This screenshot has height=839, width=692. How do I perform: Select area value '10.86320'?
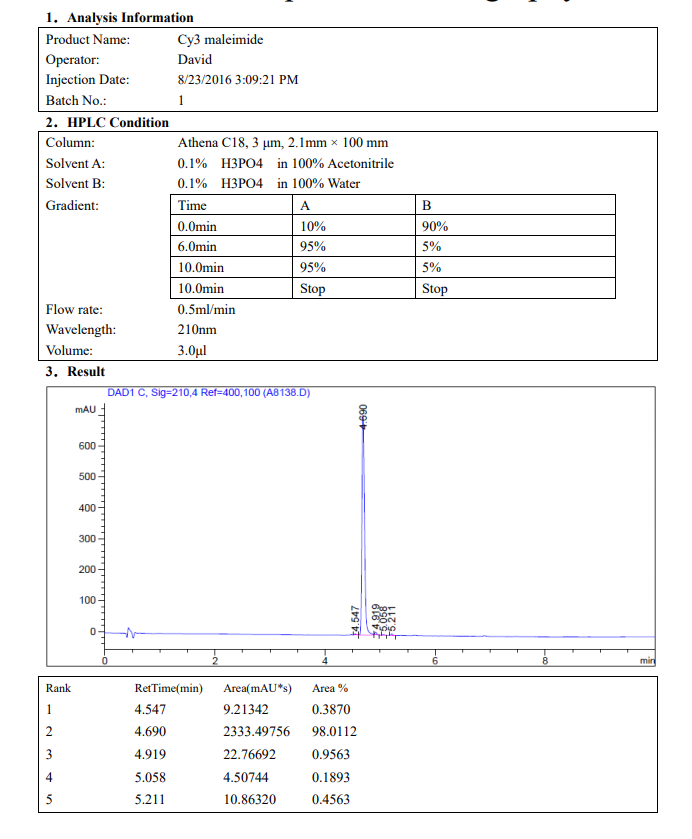tap(249, 799)
